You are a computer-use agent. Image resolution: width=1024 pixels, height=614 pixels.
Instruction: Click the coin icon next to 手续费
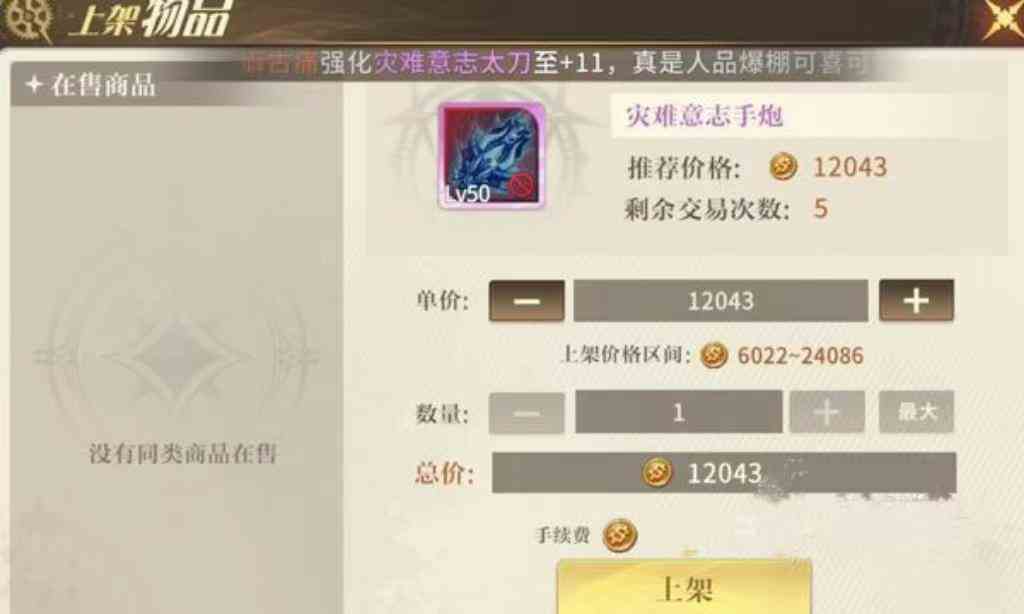coord(619,535)
